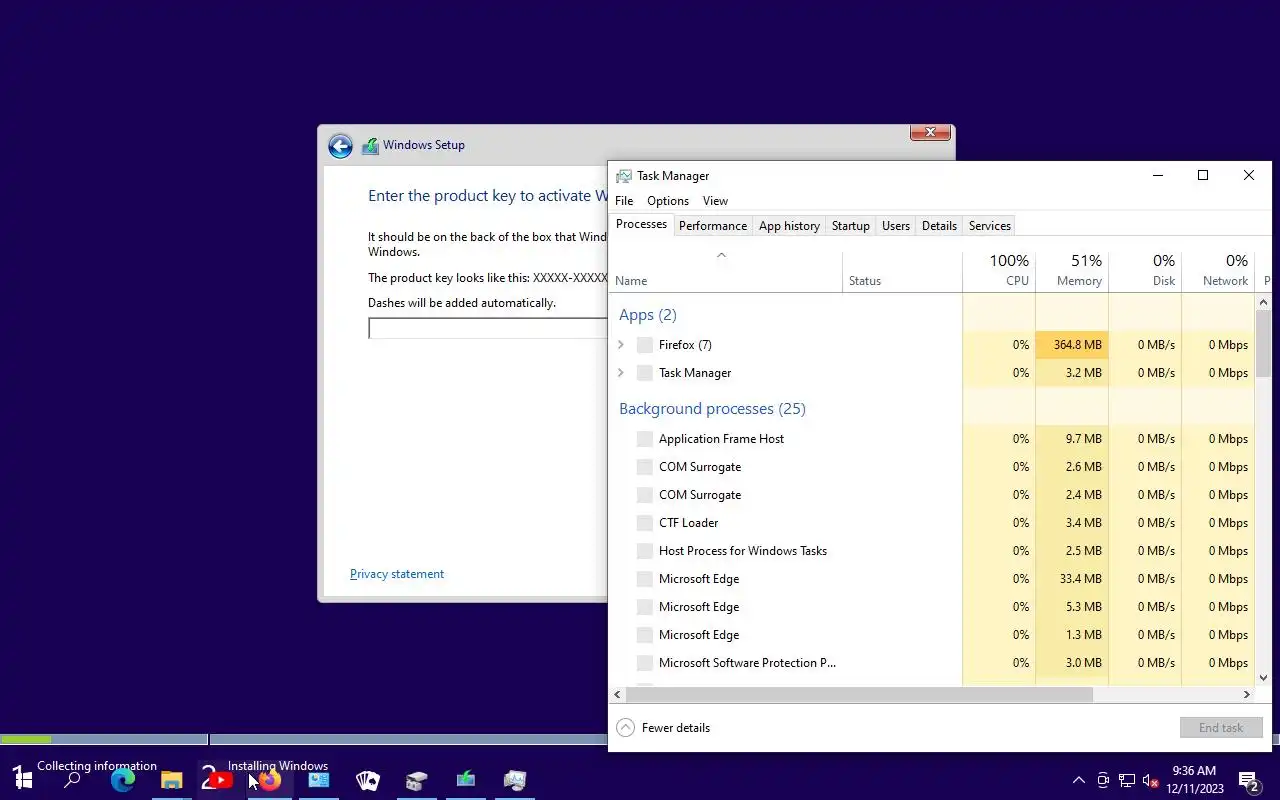1280x800 pixels.
Task: Click the Meet Now camera tray icon
Action: click(x=1103, y=780)
